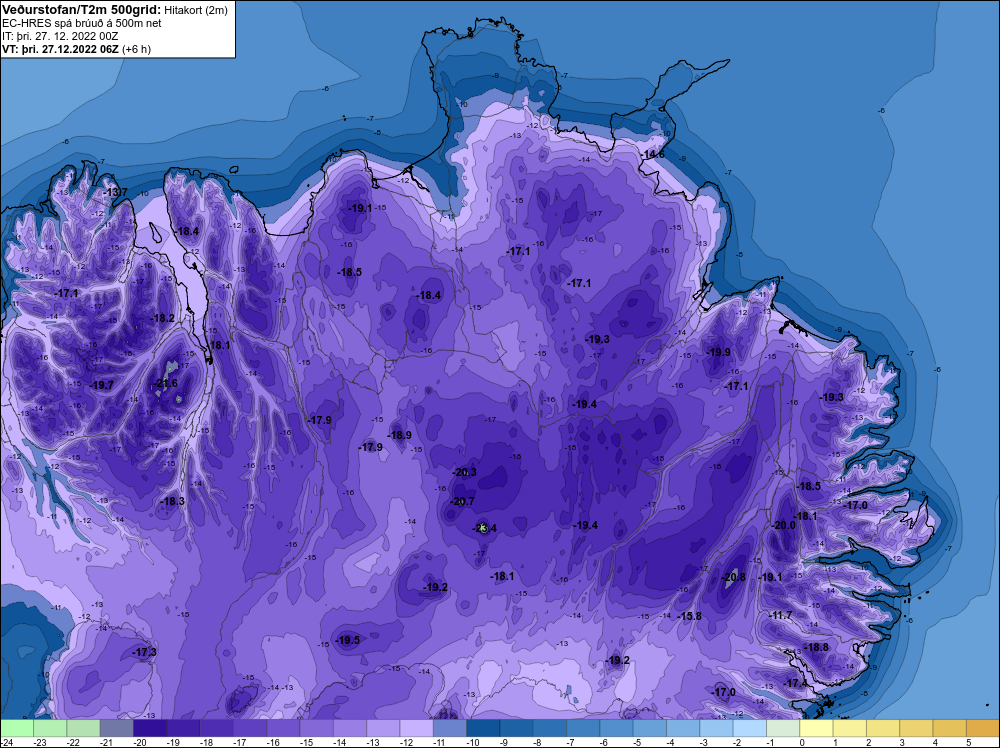Click the pale green -23 legend swatch
Viewport: 1000px width, 748px height.
tap(50, 728)
